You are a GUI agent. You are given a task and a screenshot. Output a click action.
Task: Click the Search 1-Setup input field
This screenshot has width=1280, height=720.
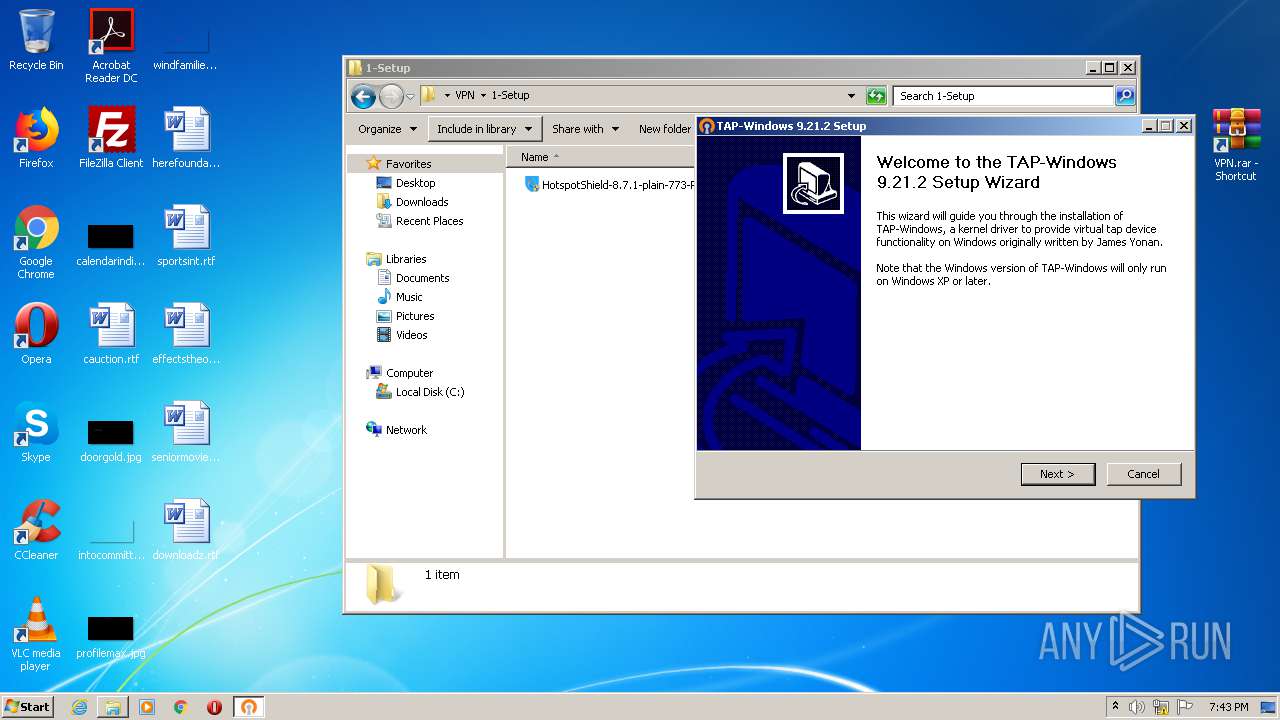pyautogui.click(x=1003, y=96)
